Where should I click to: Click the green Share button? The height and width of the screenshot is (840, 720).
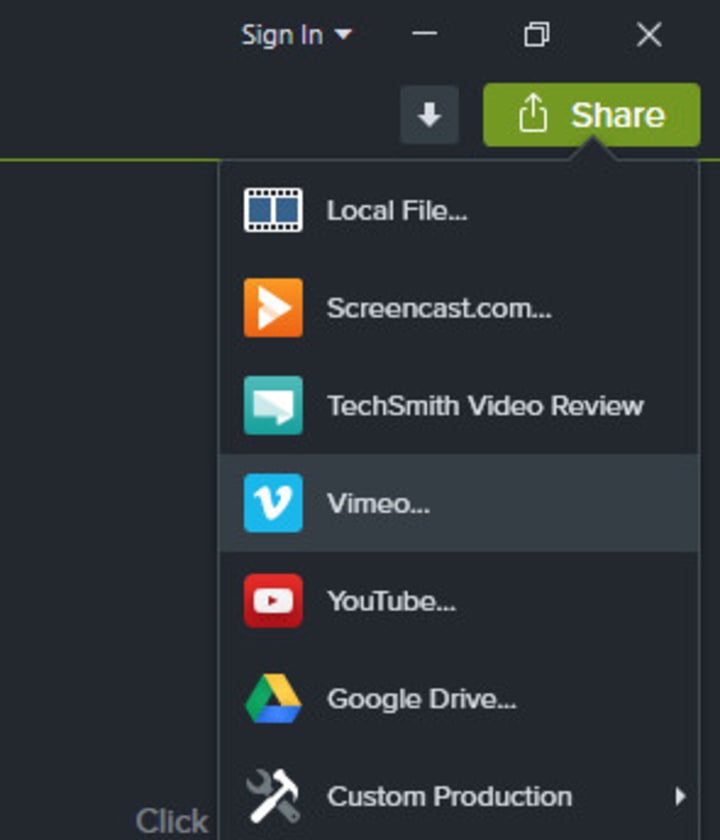(x=591, y=115)
